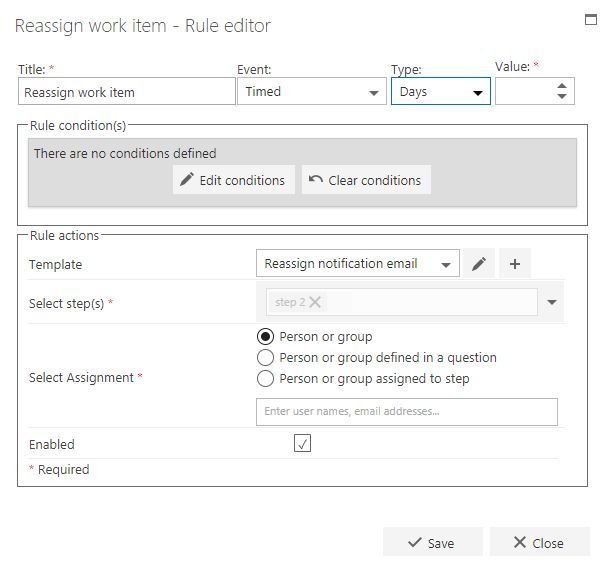Select the Person or group radio option
Screen dimensions: 609x573
[x=265, y=336]
